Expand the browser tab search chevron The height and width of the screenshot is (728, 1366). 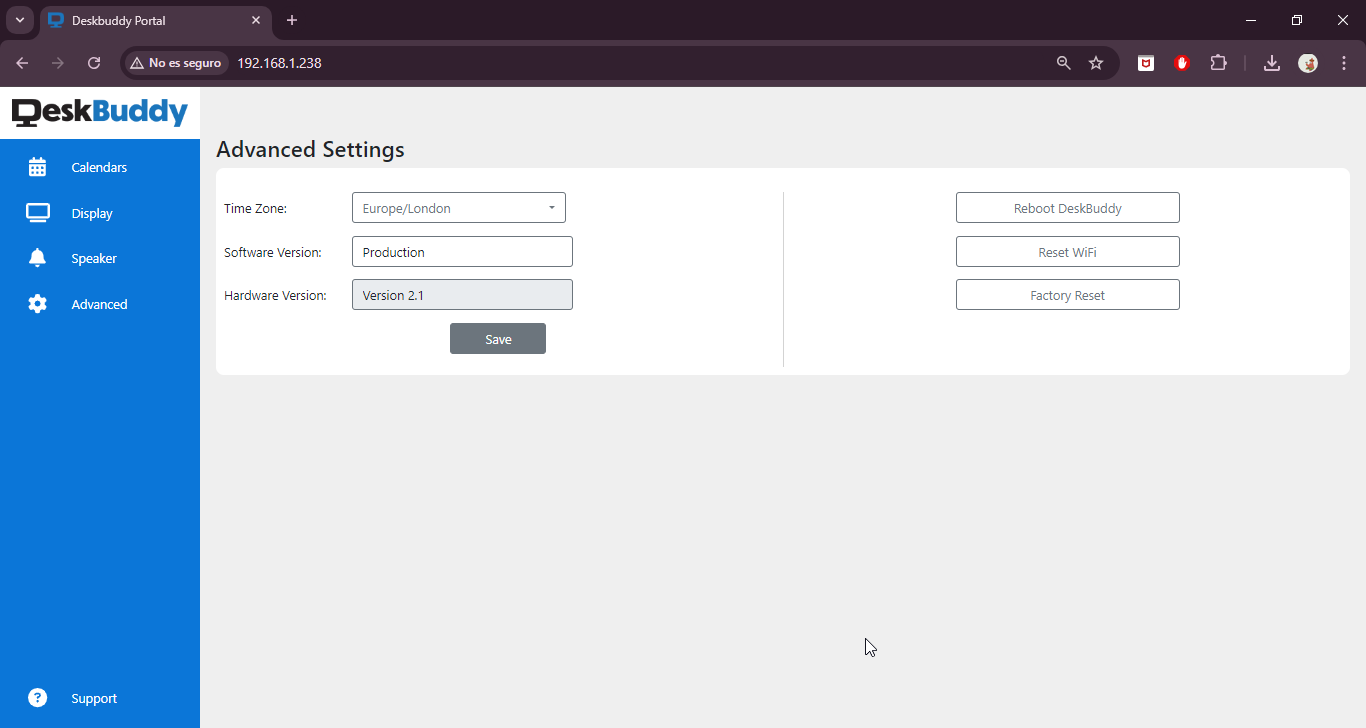point(19,20)
